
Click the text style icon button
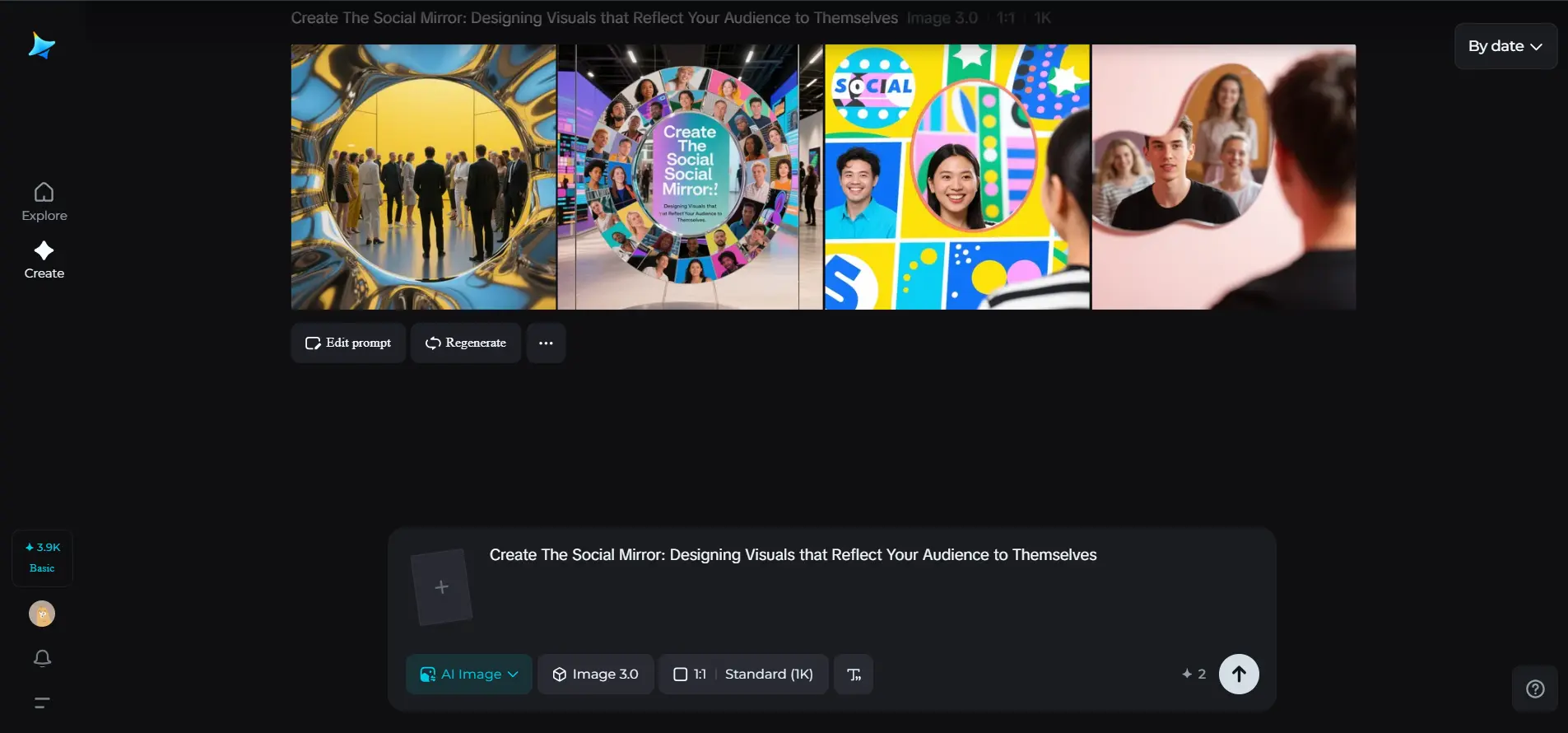(x=854, y=675)
